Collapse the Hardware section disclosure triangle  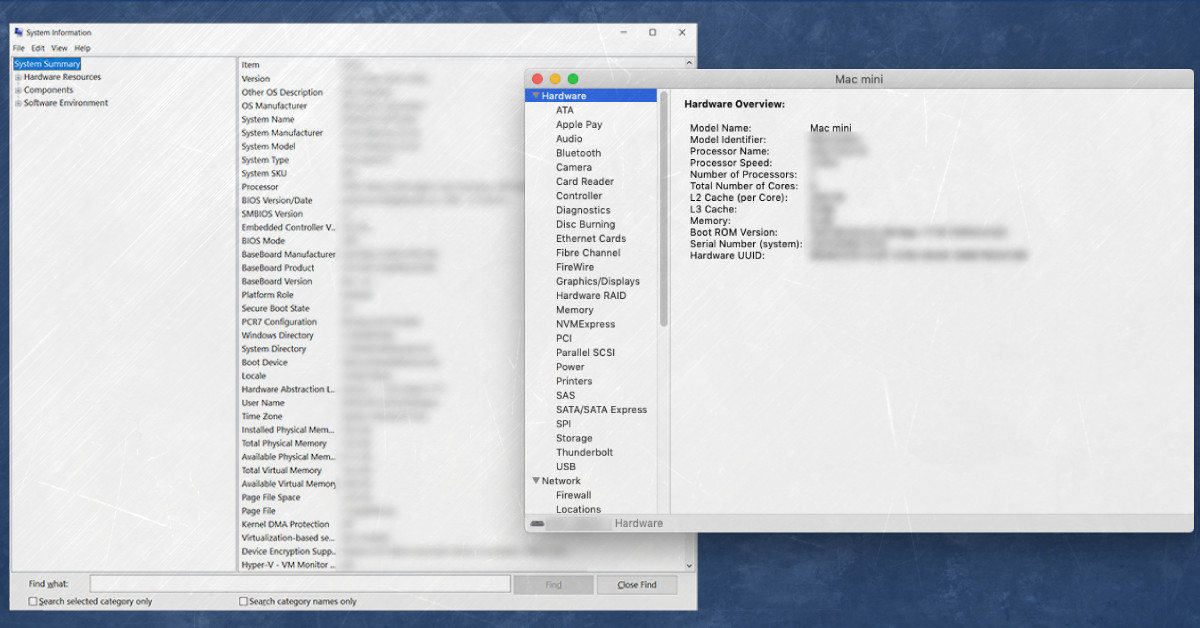(x=535, y=96)
